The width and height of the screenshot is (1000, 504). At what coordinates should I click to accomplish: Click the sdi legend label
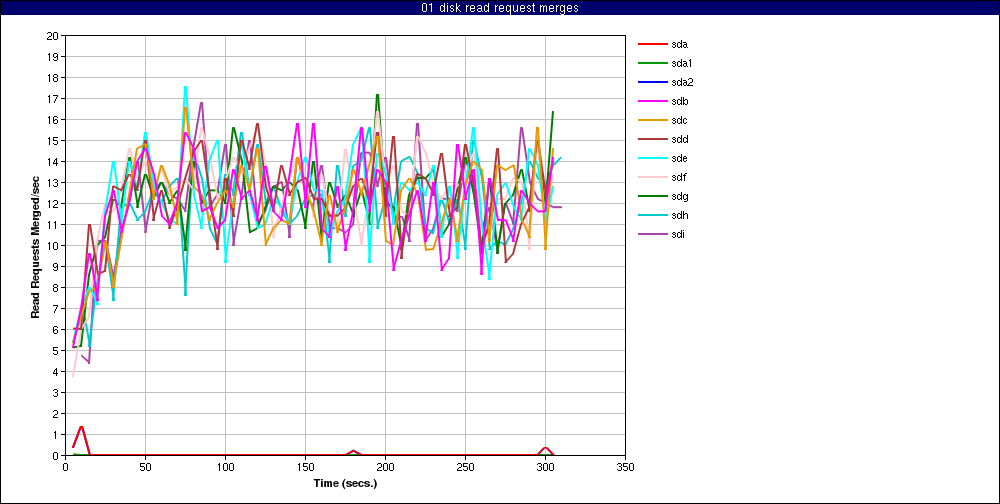click(678, 234)
